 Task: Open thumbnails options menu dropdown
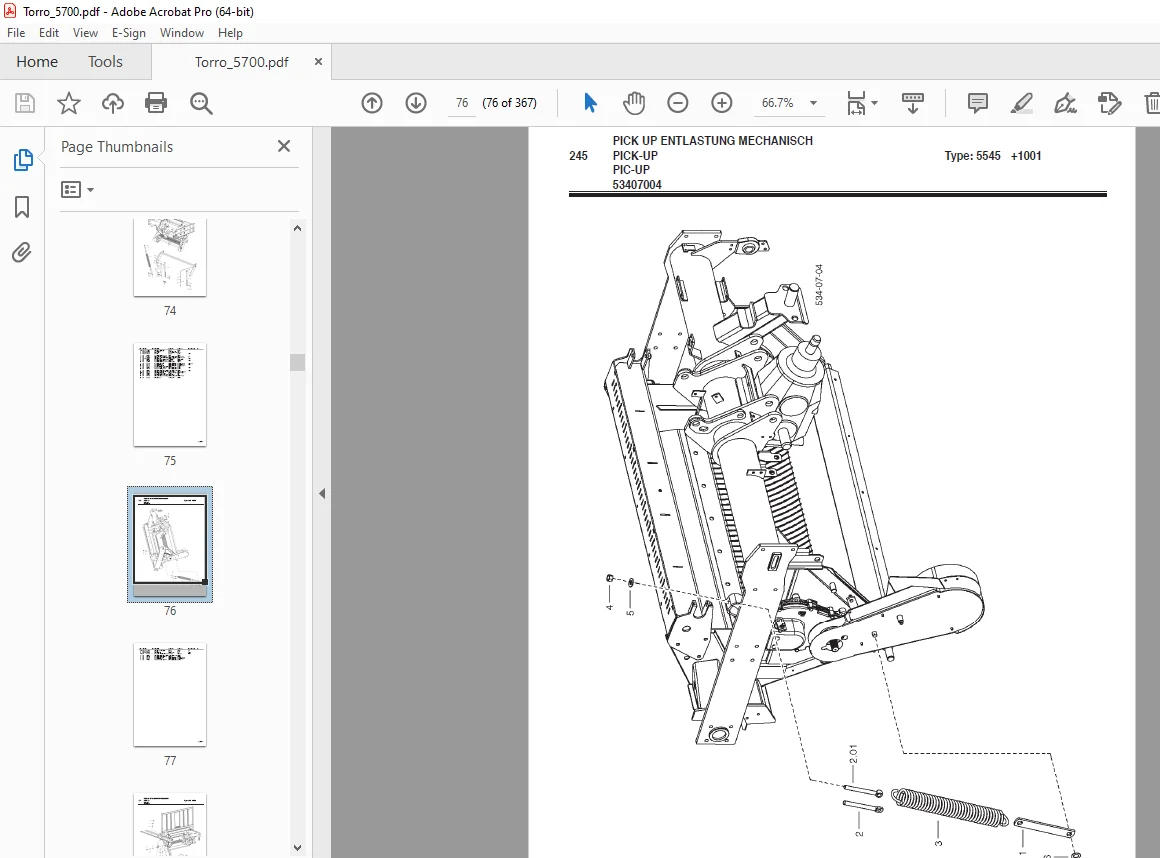[78, 190]
